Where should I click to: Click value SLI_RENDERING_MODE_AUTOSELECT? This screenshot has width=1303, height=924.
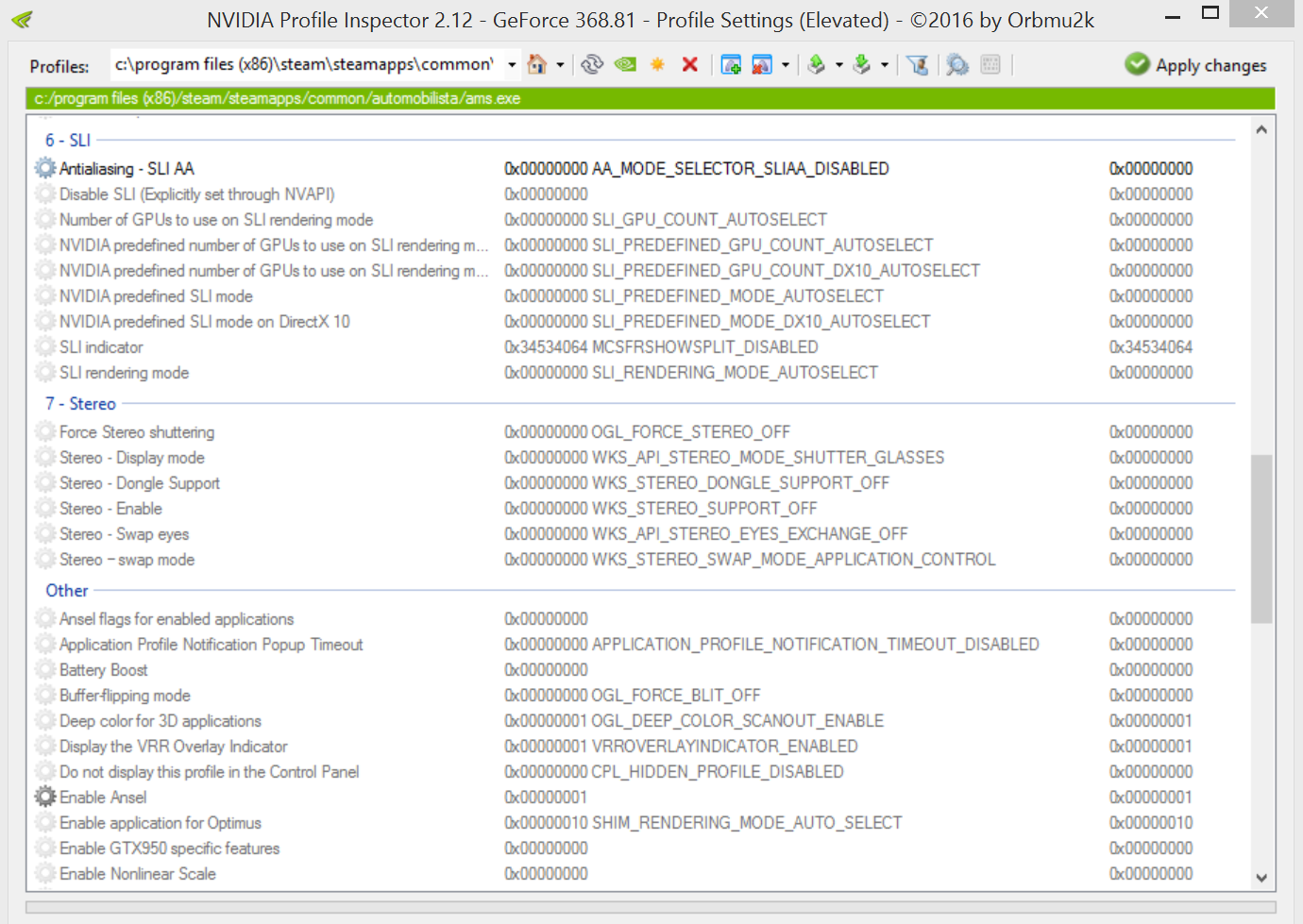coord(735,372)
